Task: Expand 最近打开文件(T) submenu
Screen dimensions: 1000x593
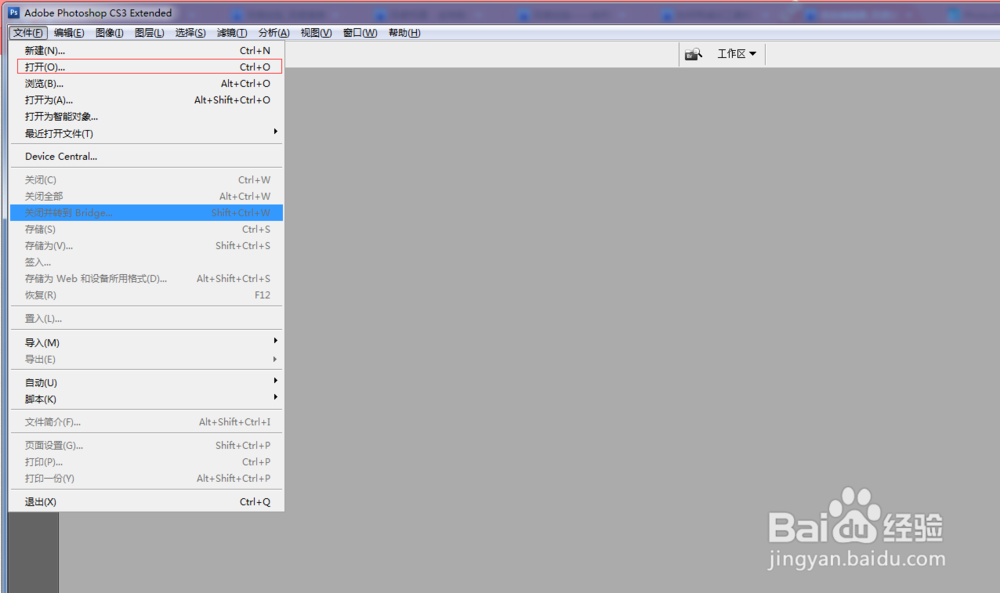Action: pos(147,133)
